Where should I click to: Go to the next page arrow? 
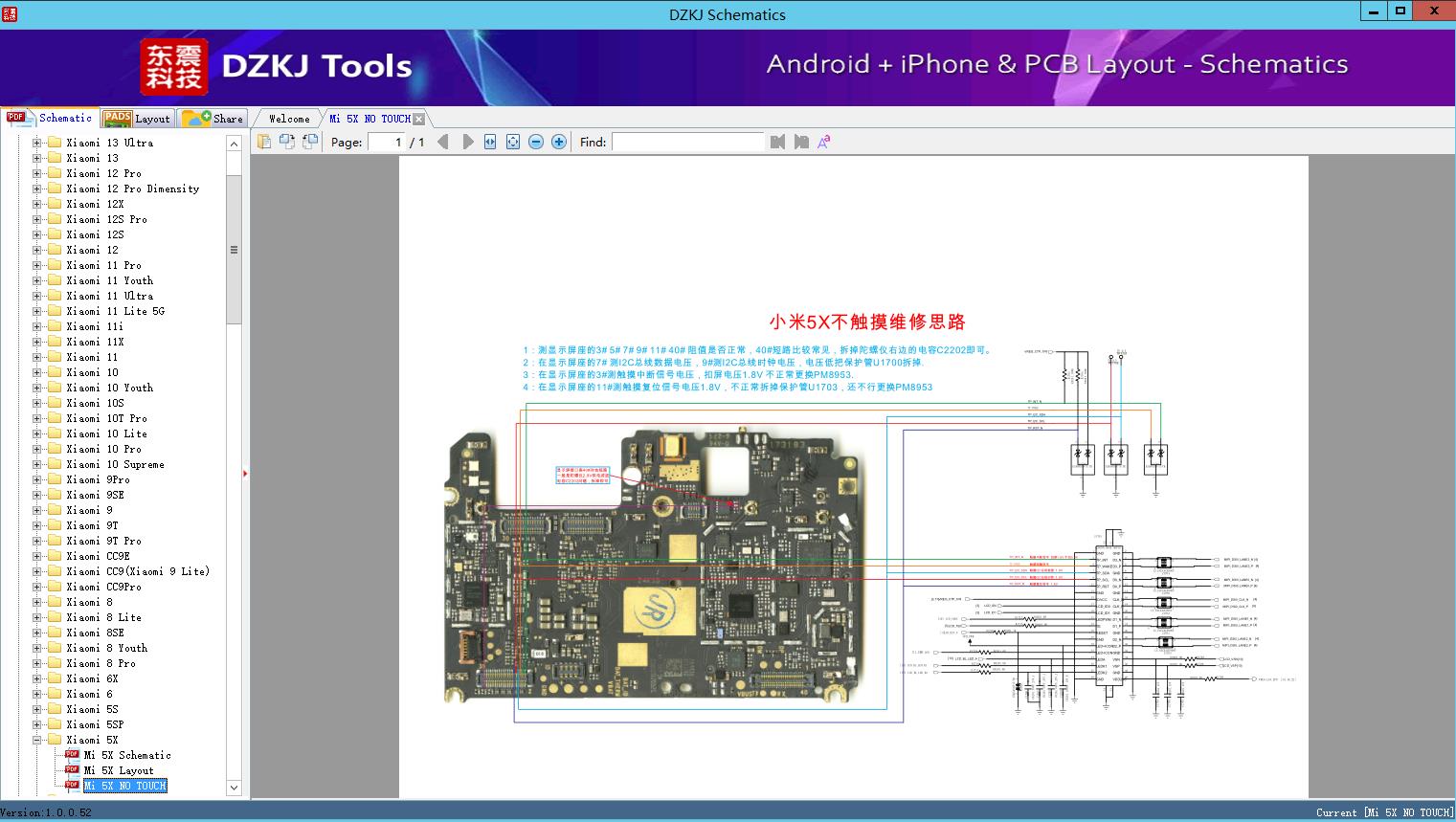(467, 142)
